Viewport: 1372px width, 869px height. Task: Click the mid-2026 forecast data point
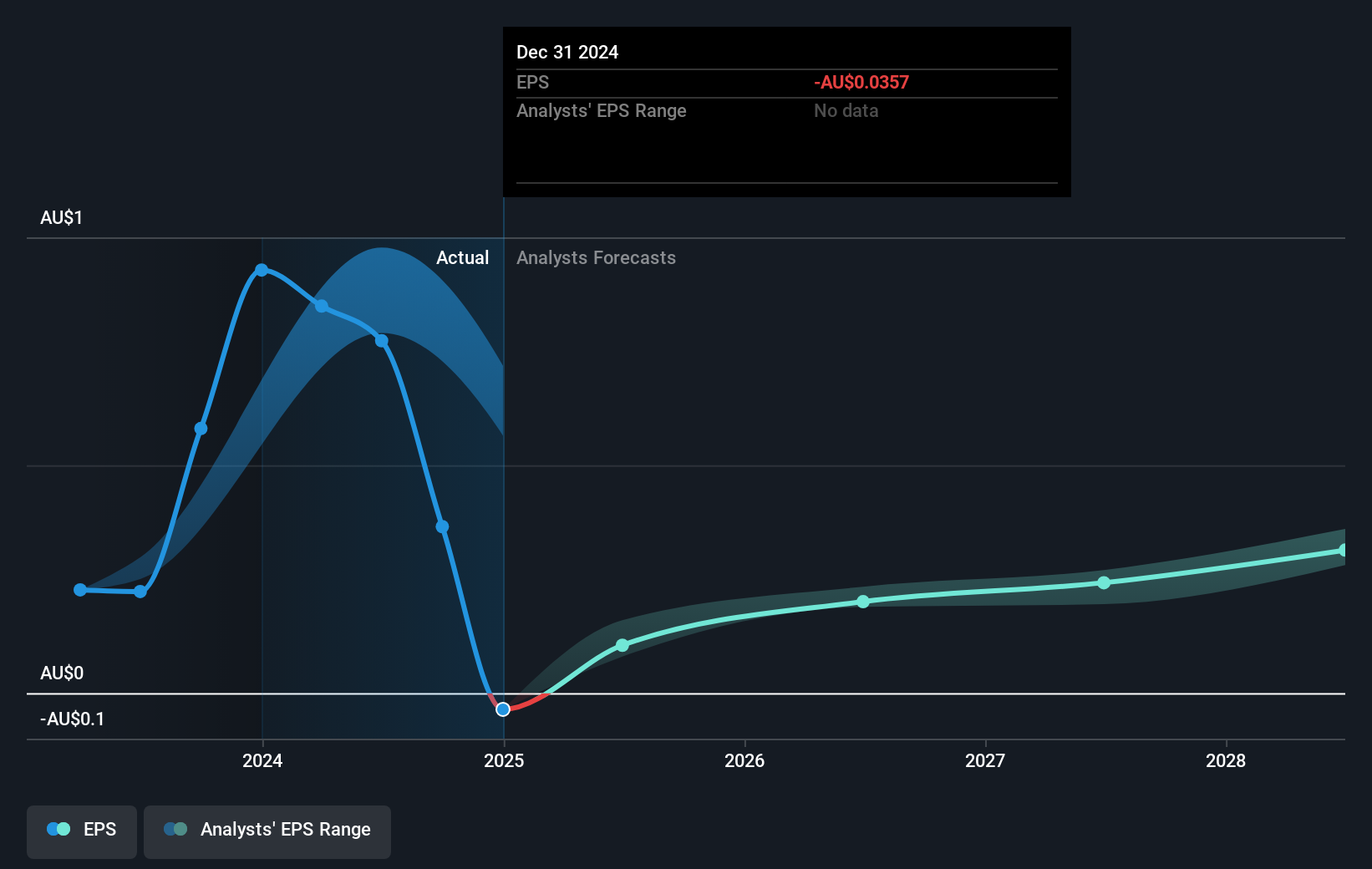click(x=863, y=602)
